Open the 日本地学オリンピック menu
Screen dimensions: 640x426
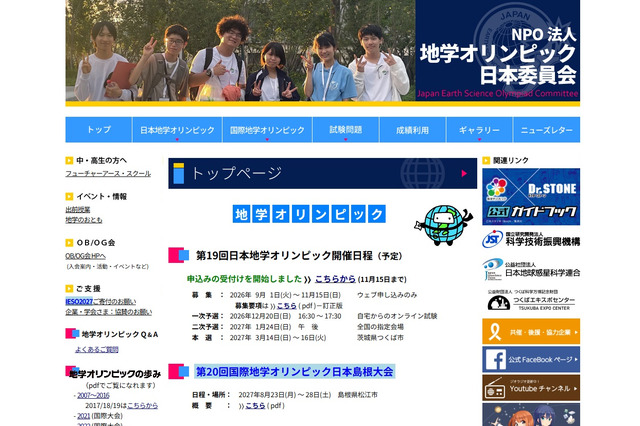[x=177, y=129]
